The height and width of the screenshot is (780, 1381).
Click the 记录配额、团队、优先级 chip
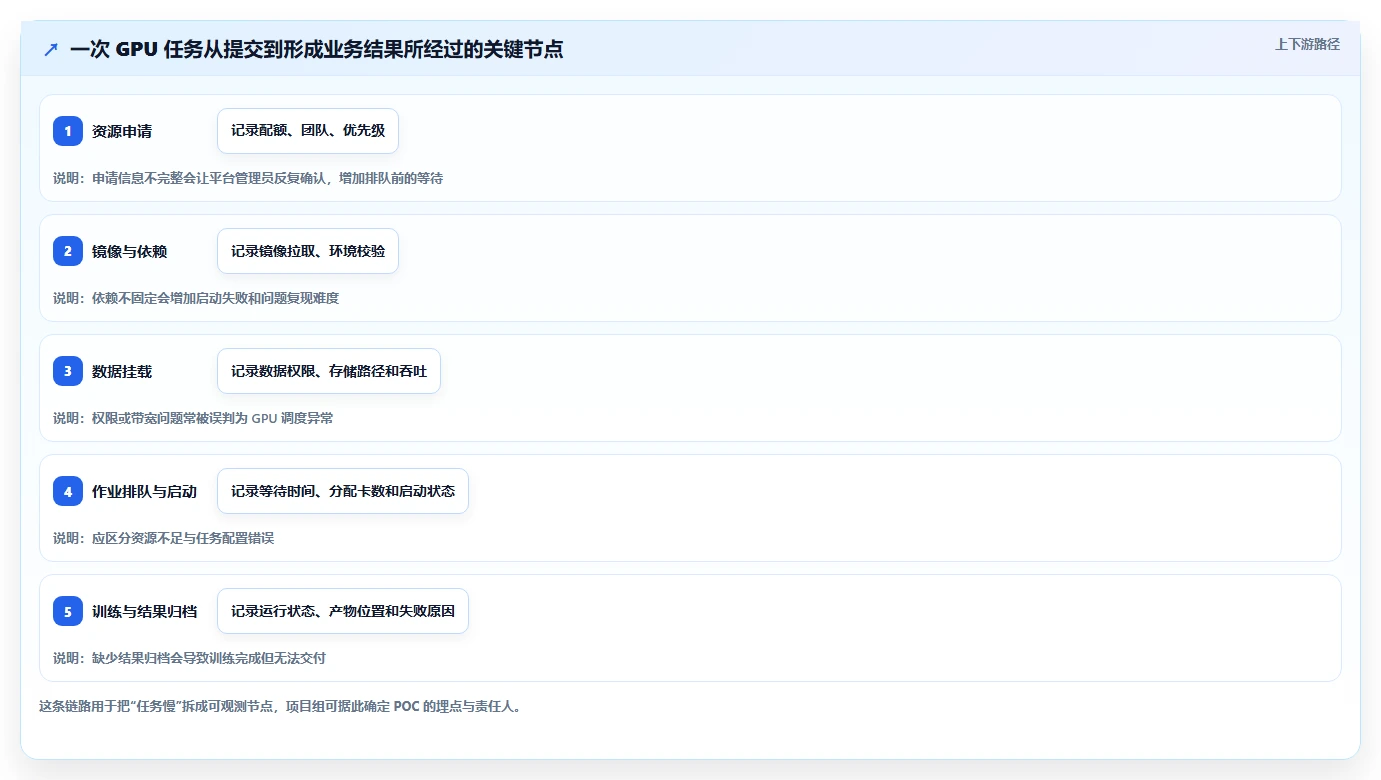pyautogui.click(x=308, y=131)
